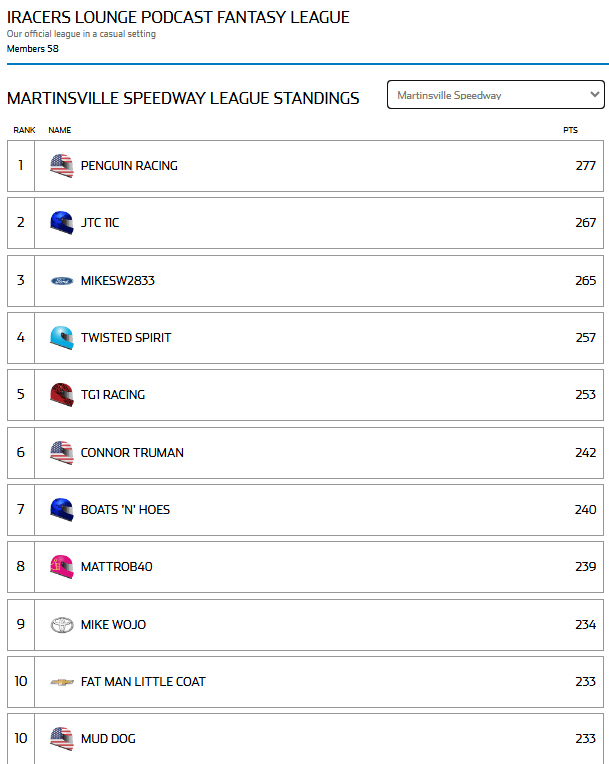Click the pink helmet beside MATTROB40
The height and width of the screenshot is (764, 609).
tap(62, 567)
